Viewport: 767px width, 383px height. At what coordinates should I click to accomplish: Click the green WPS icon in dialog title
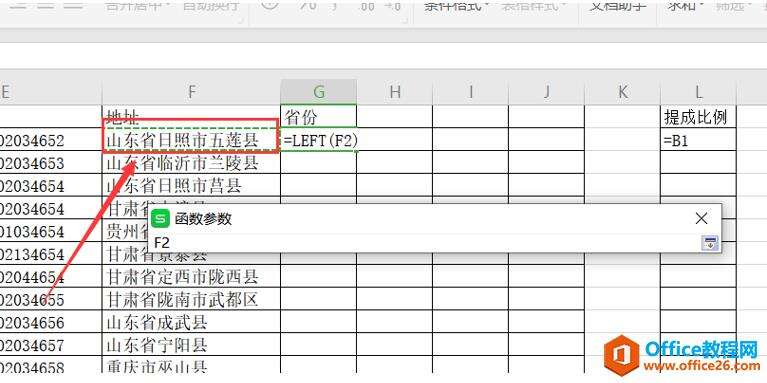click(x=160, y=219)
